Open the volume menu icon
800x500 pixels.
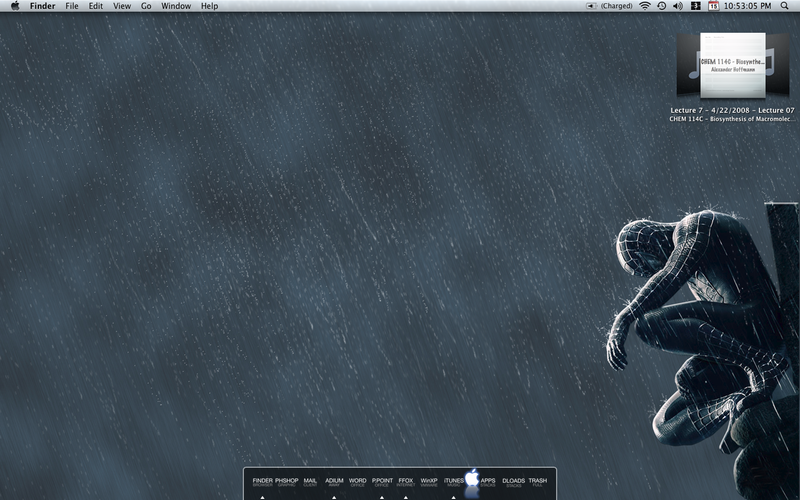[678, 6]
